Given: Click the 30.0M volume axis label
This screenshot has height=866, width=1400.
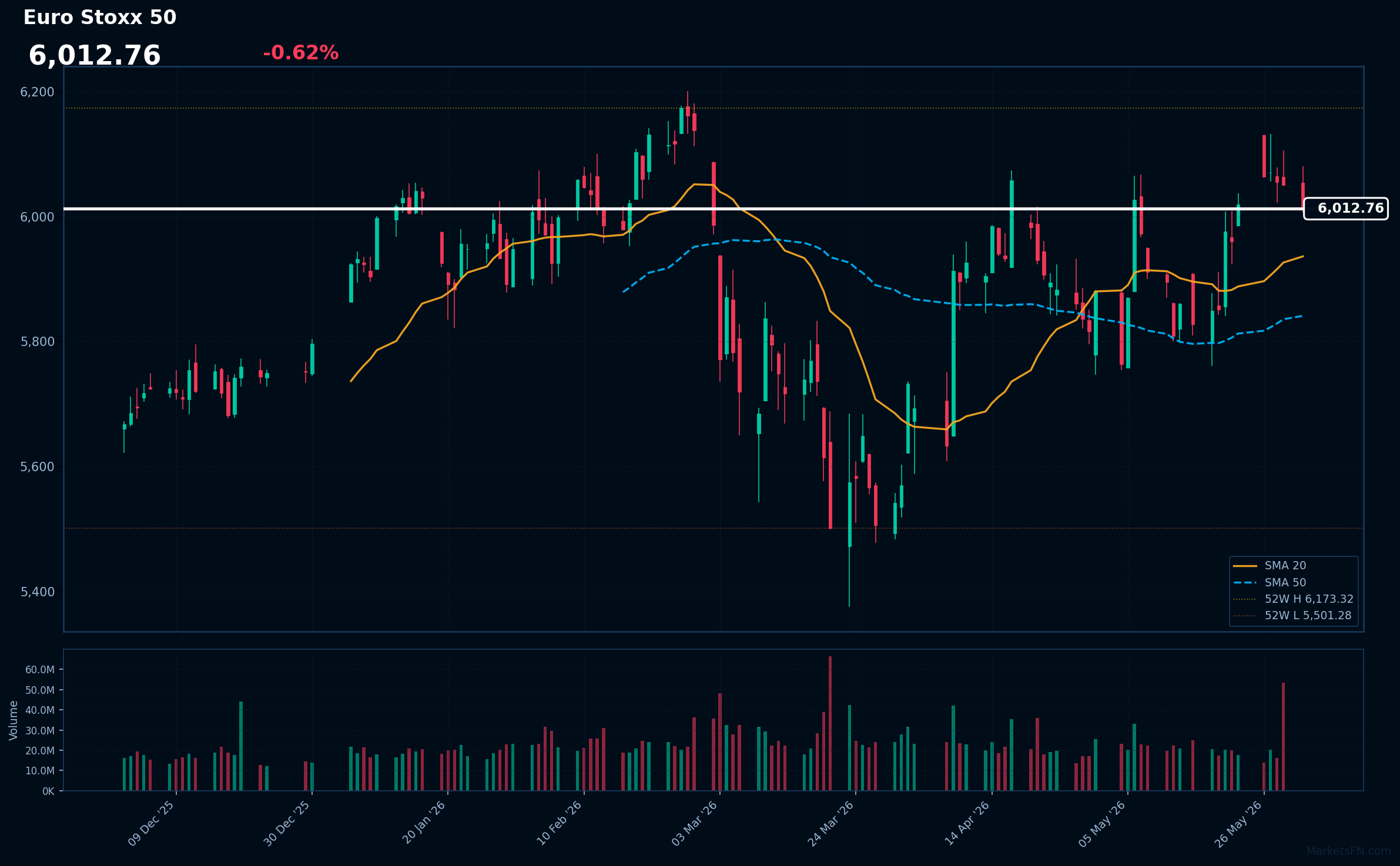Looking at the screenshot, I should point(40,731).
